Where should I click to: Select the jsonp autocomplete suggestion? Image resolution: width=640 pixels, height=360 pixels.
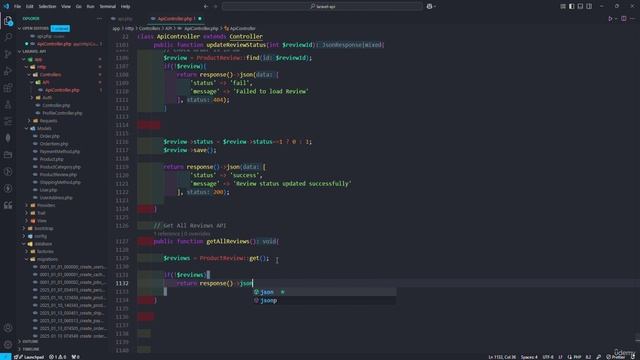tap(324, 300)
